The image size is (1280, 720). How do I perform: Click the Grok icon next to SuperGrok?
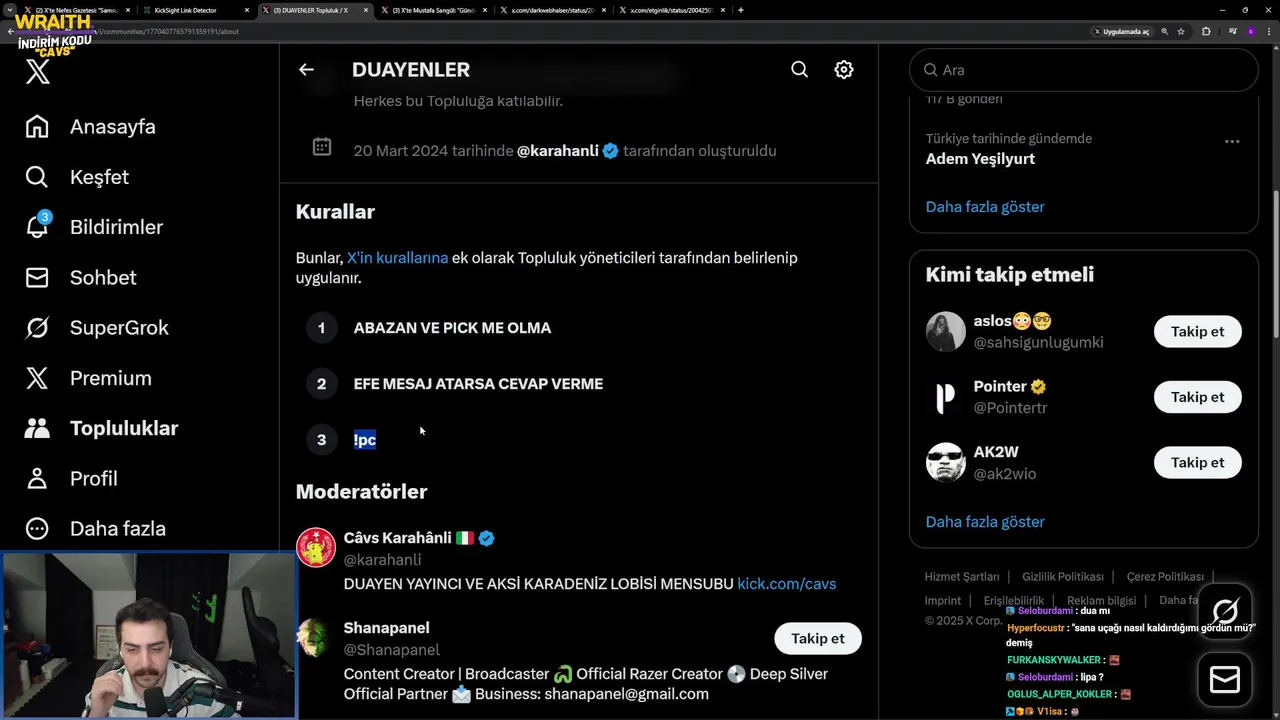click(37, 327)
